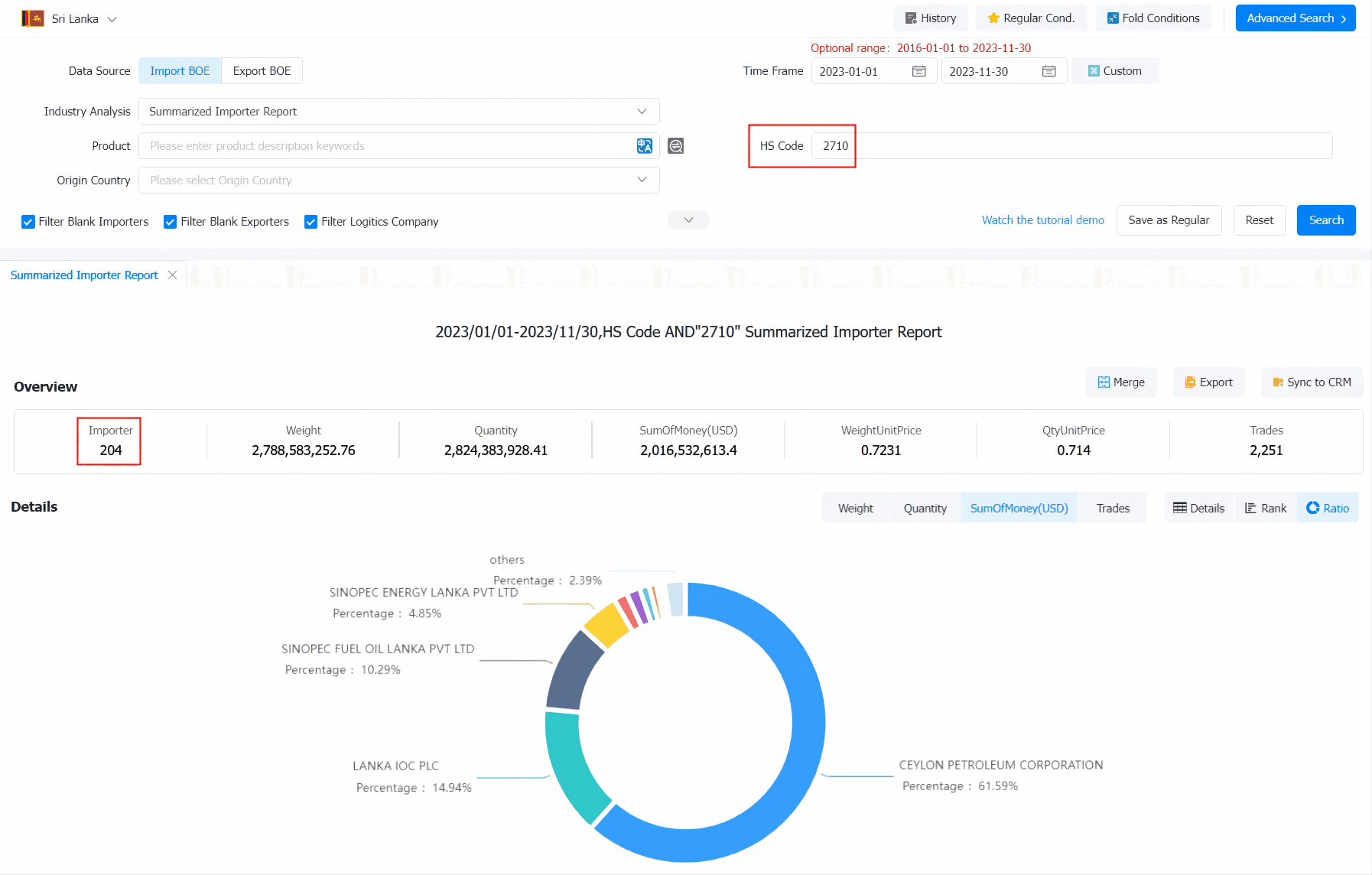Click the CEYLON PETROLEUM CORPORATION label
This screenshot has height=875, width=1372.
1001,765
